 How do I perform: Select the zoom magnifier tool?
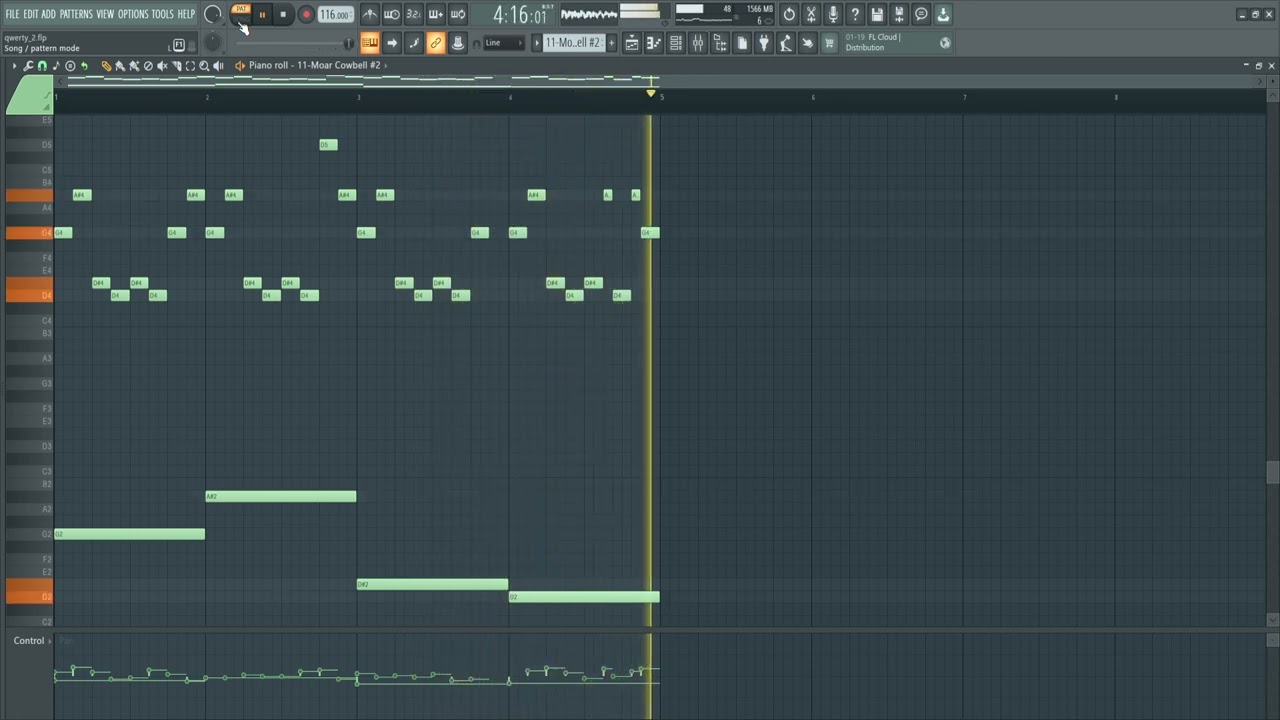(204, 65)
